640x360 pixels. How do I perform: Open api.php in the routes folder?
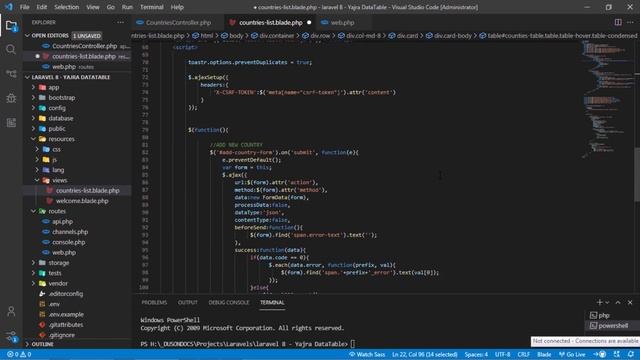point(62,221)
